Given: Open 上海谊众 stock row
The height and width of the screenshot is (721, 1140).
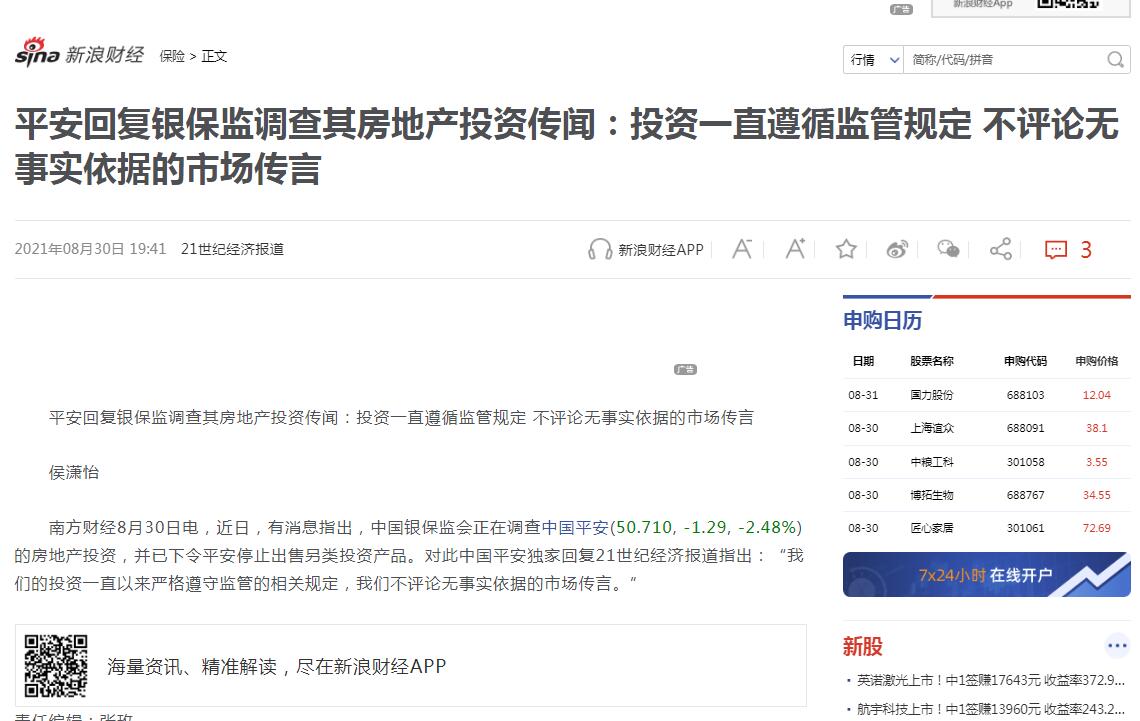Looking at the screenshot, I should pos(987,428).
